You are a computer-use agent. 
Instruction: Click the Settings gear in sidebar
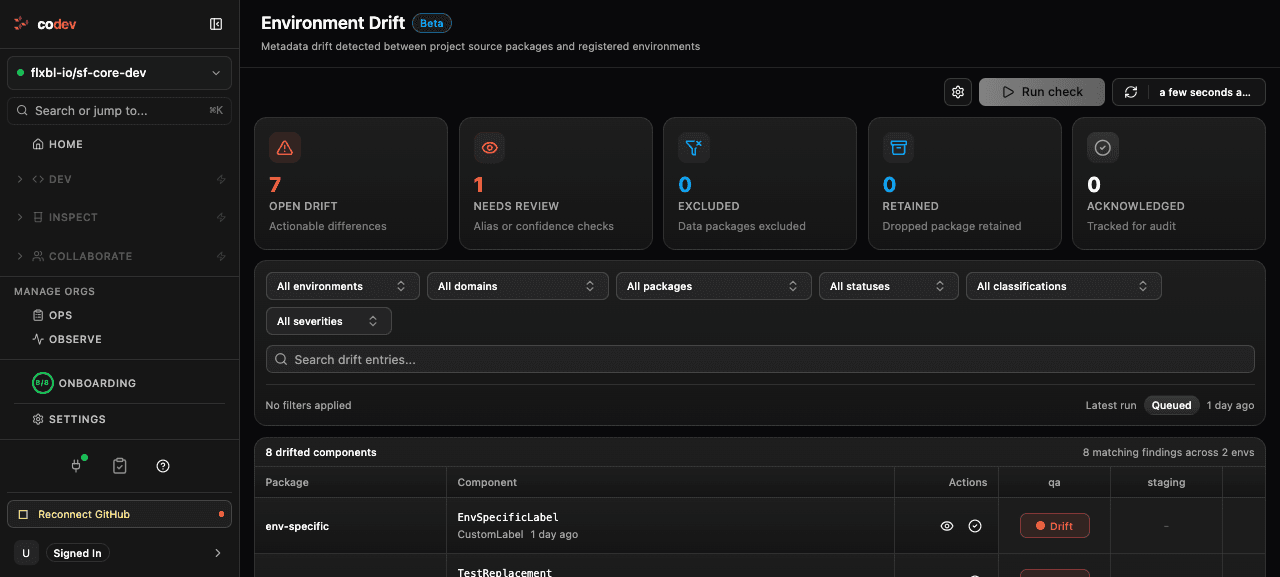click(x=38, y=419)
